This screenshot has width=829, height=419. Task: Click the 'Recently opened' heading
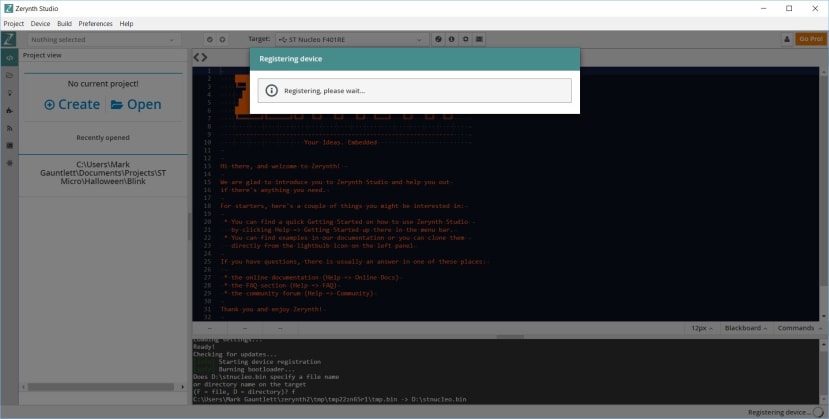tap(103, 137)
